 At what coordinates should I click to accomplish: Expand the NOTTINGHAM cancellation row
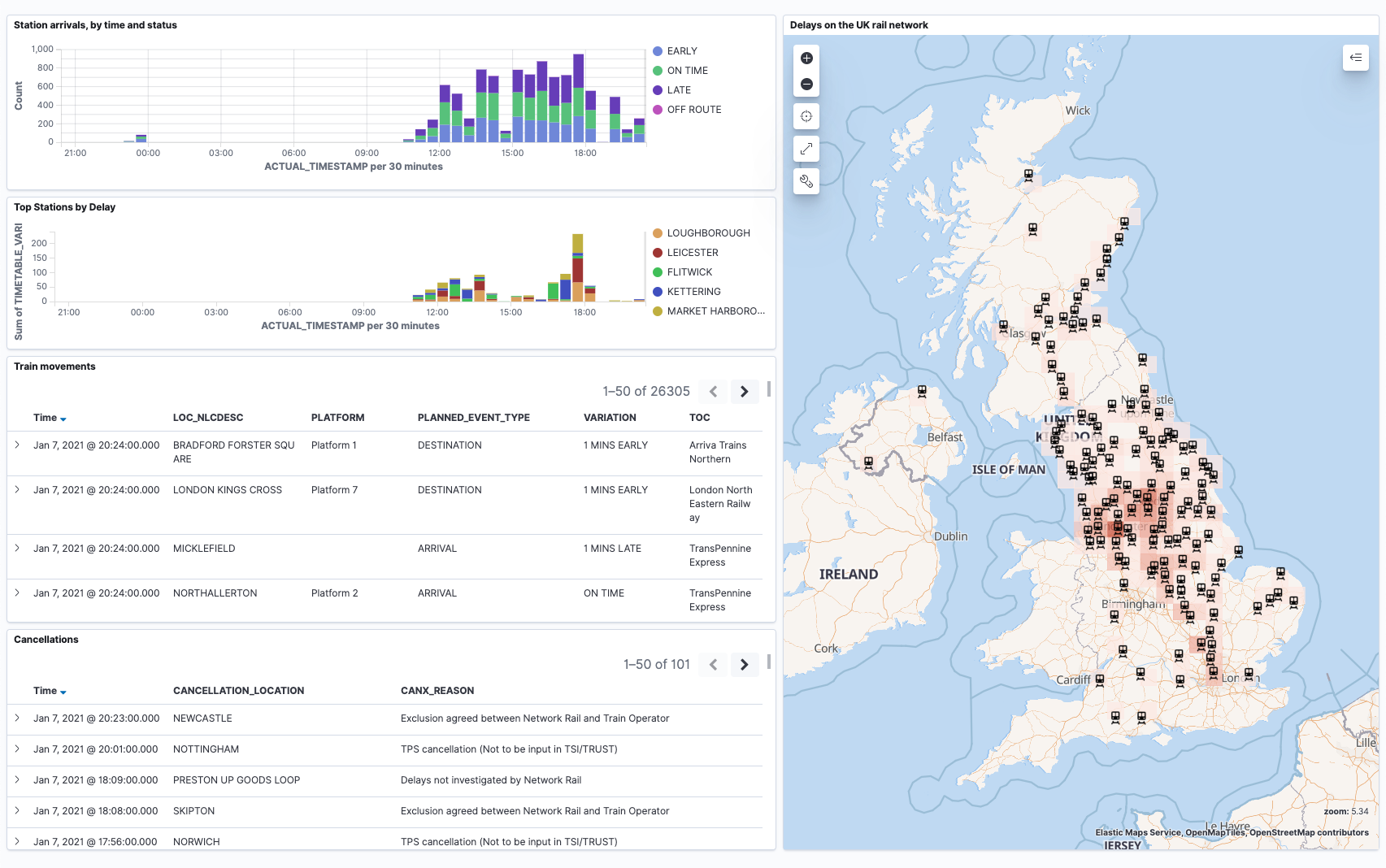coord(17,749)
